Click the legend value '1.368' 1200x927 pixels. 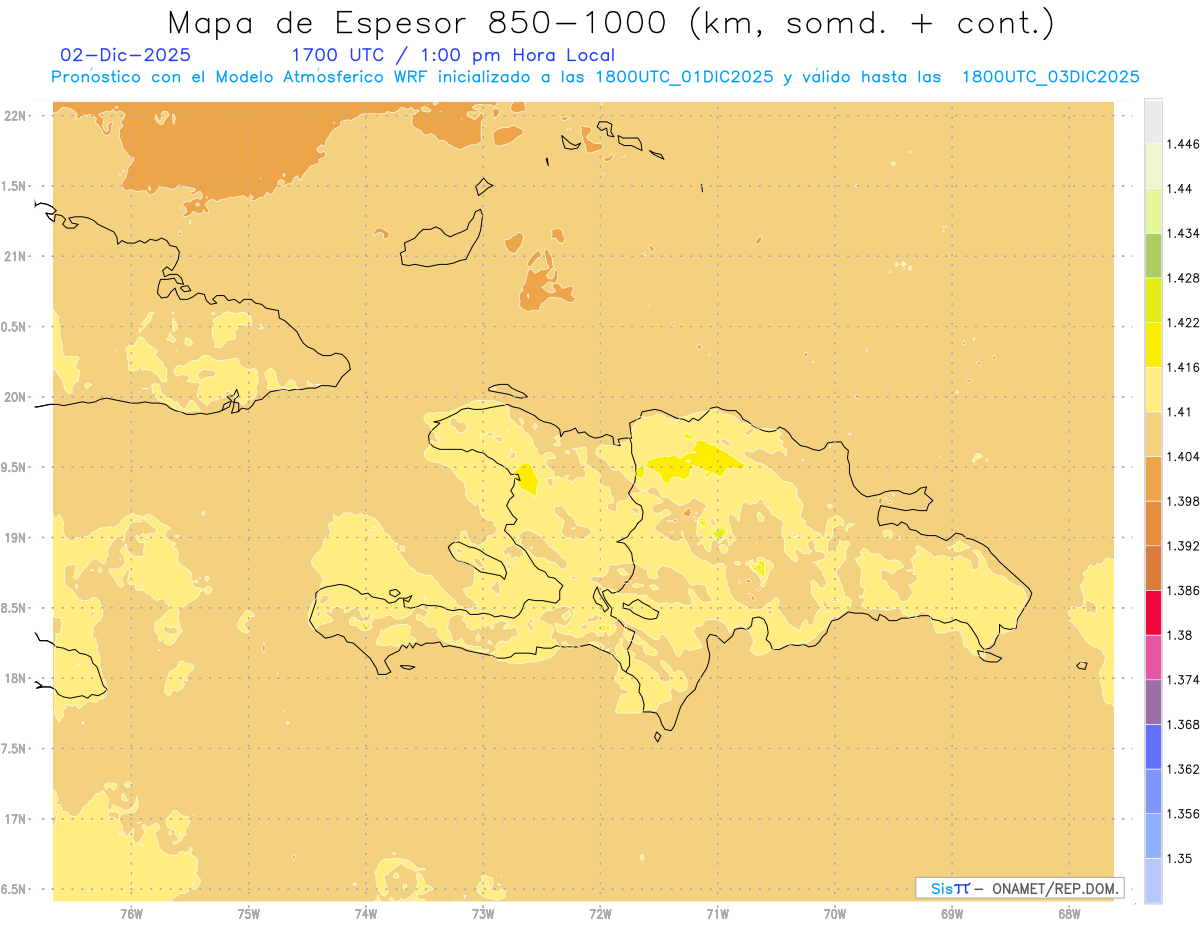[1182, 724]
